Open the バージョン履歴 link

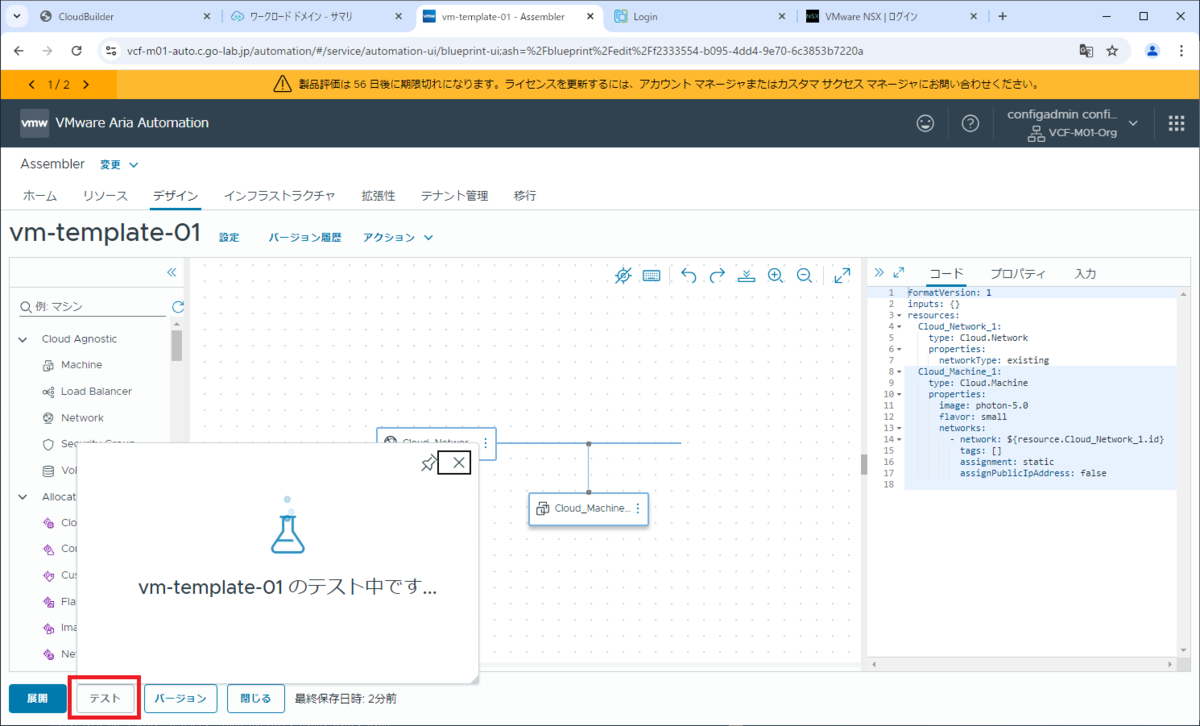(x=305, y=238)
